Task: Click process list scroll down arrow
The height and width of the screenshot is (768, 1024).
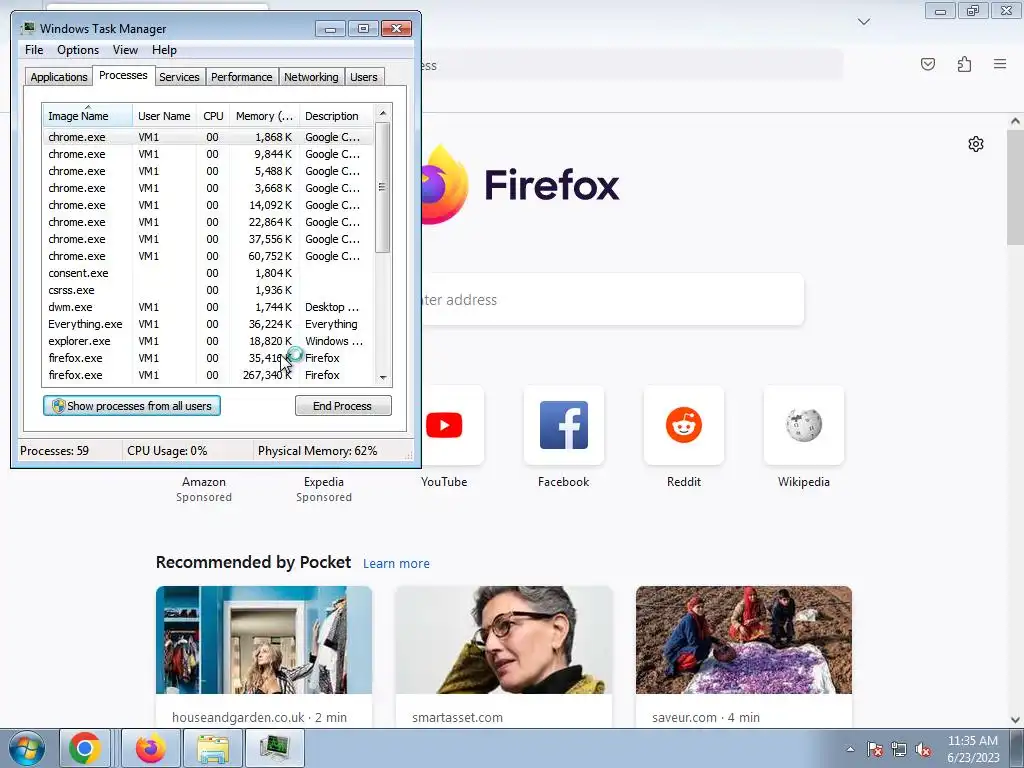Action: tap(383, 377)
